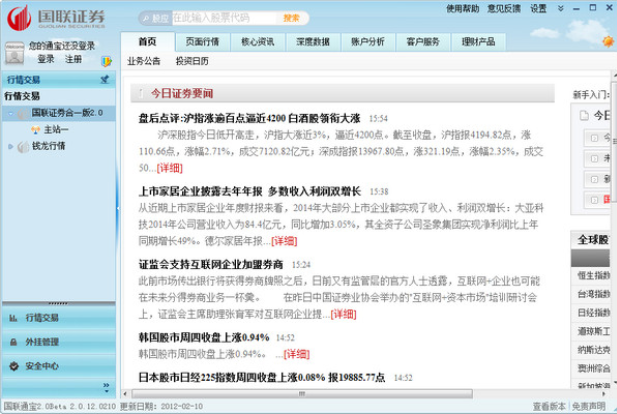Open the 行情交易 bottom sidebar section
This screenshot has height=414, width=617.
pos(59,318)
